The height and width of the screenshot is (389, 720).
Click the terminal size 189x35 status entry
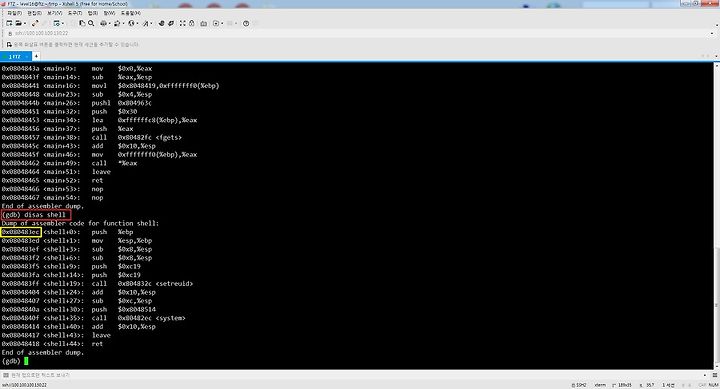click(622, 385)
